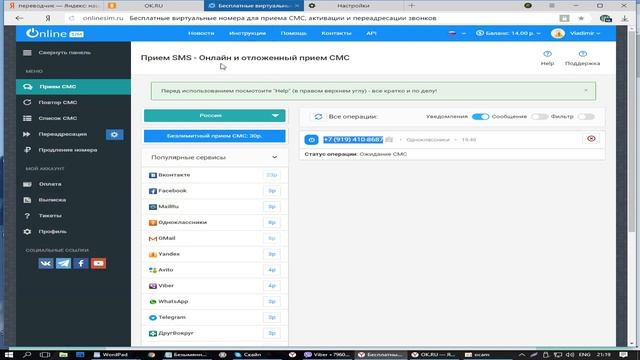Select the ДругВокруг service
This screenshot has width=640, height=360.
(215, 333)
